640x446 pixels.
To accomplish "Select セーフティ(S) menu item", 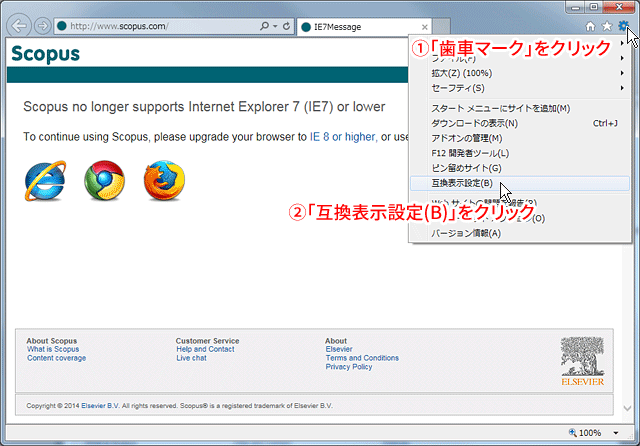I will pyautogui.click(x=520, y=88).
